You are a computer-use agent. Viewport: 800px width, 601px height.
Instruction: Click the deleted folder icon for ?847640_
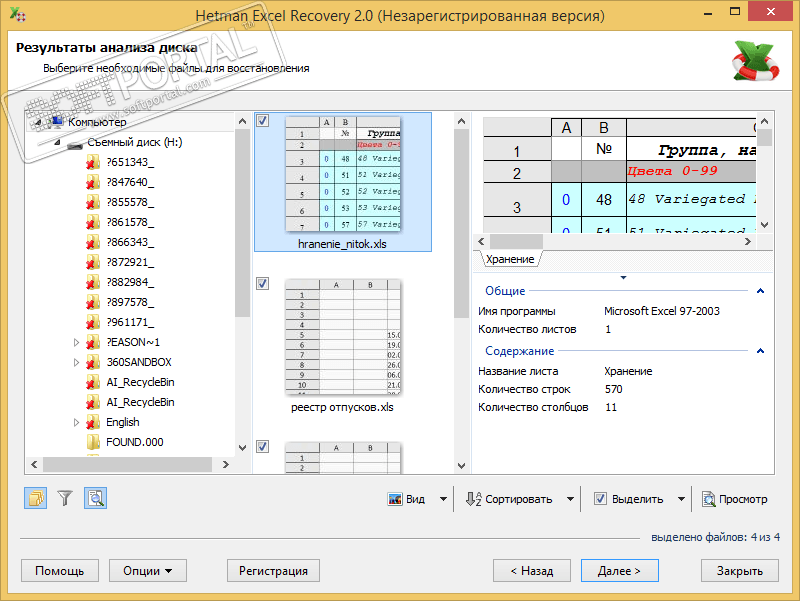pos(92,183)
